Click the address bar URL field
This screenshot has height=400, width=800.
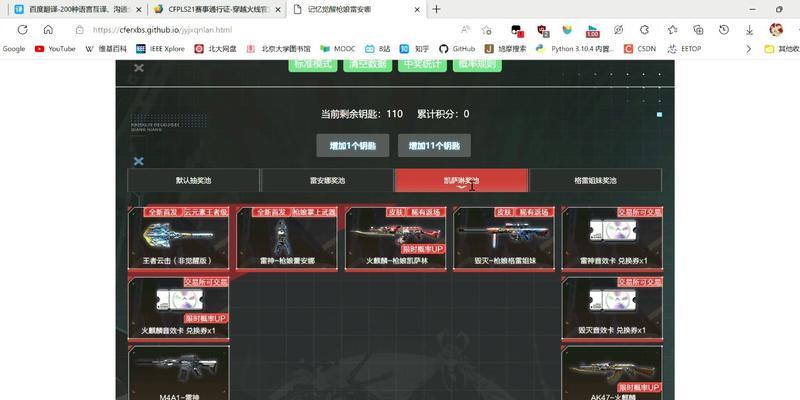pos(265,30)
